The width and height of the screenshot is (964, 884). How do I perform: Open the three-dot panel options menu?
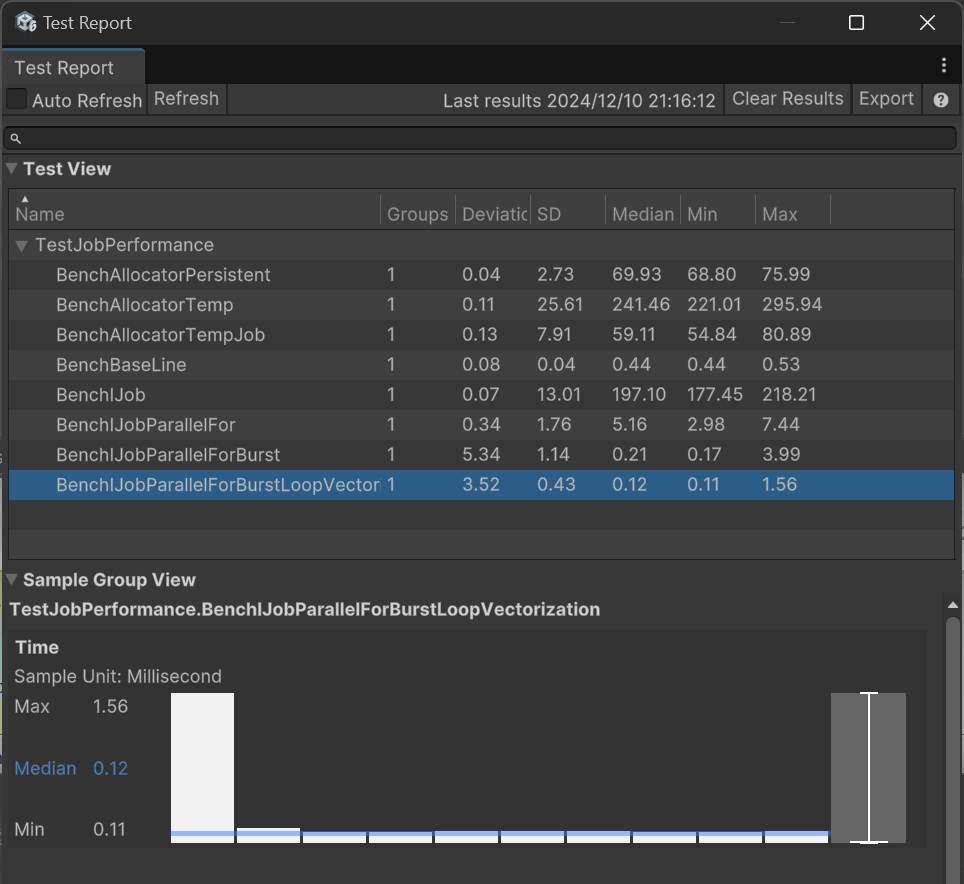click(943, 66)
